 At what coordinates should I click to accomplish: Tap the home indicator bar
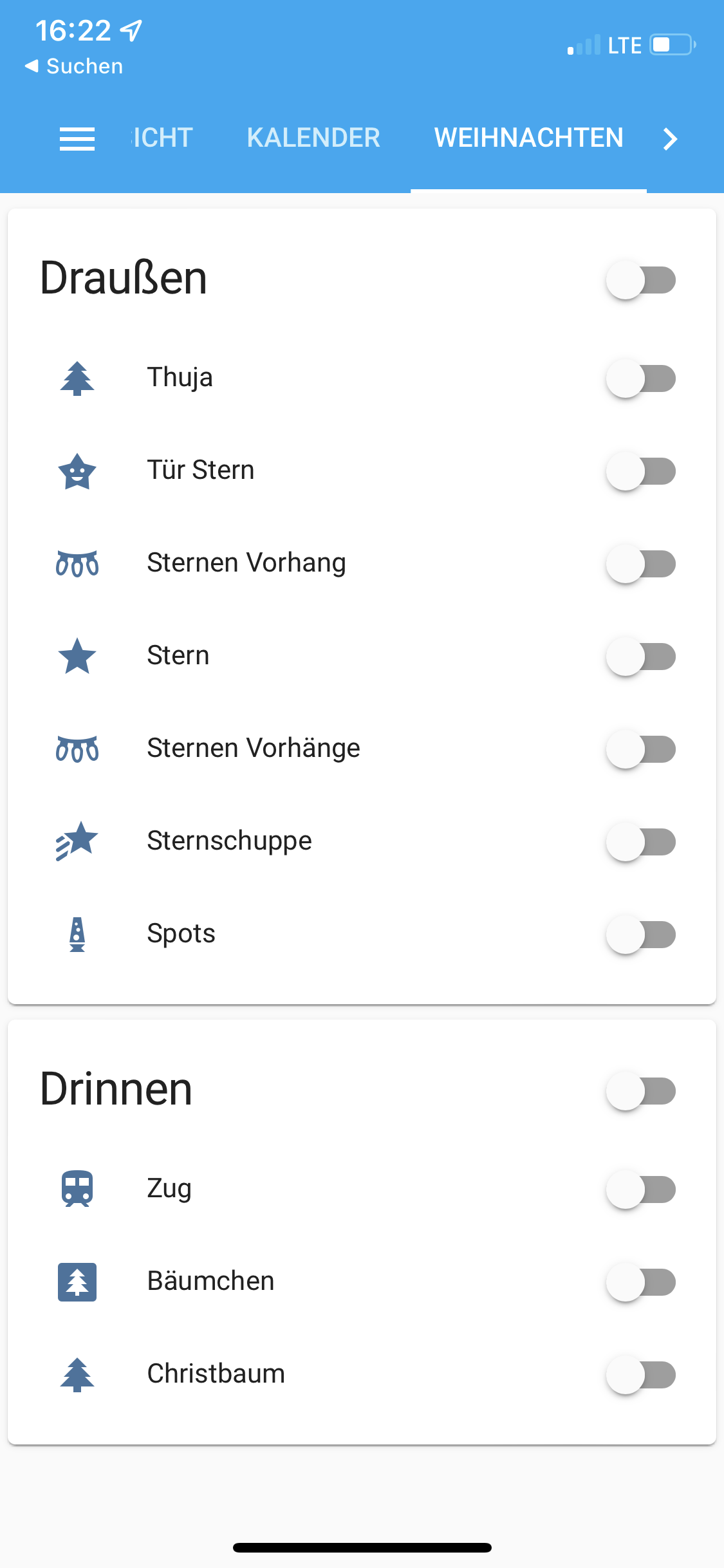pyautogui.click(x=362, y=1547)
